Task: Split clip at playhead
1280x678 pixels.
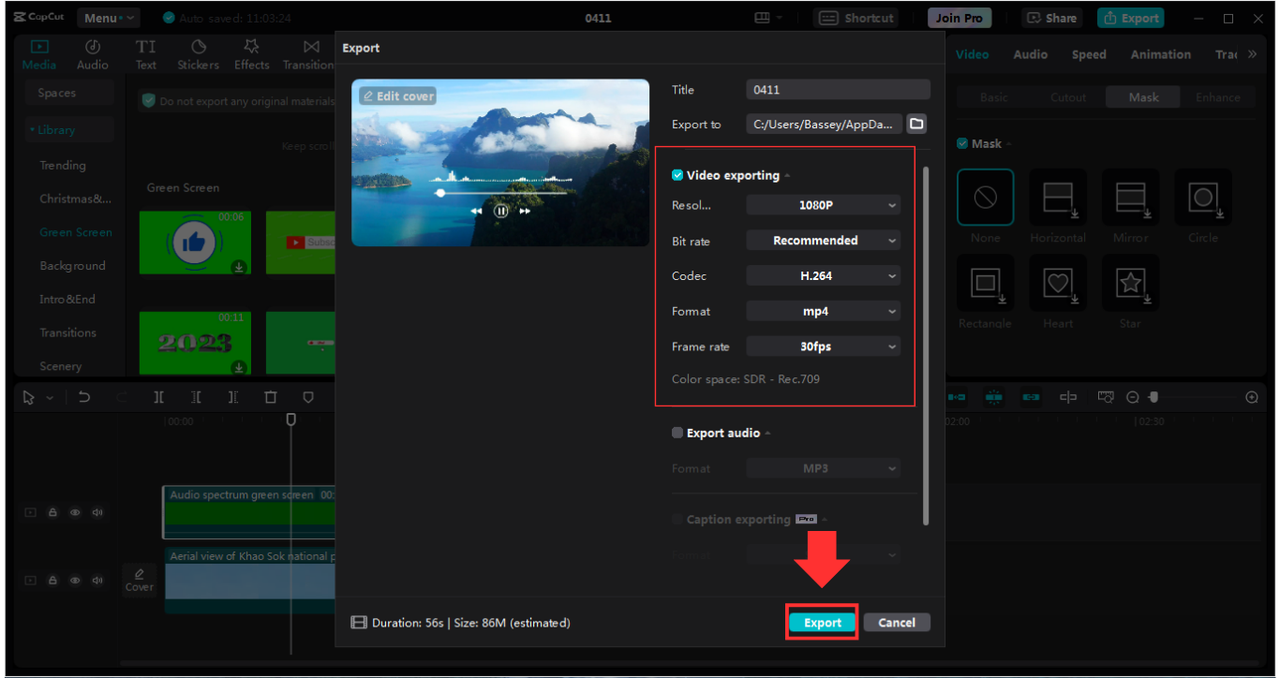Action: click(x=159, y=397)
